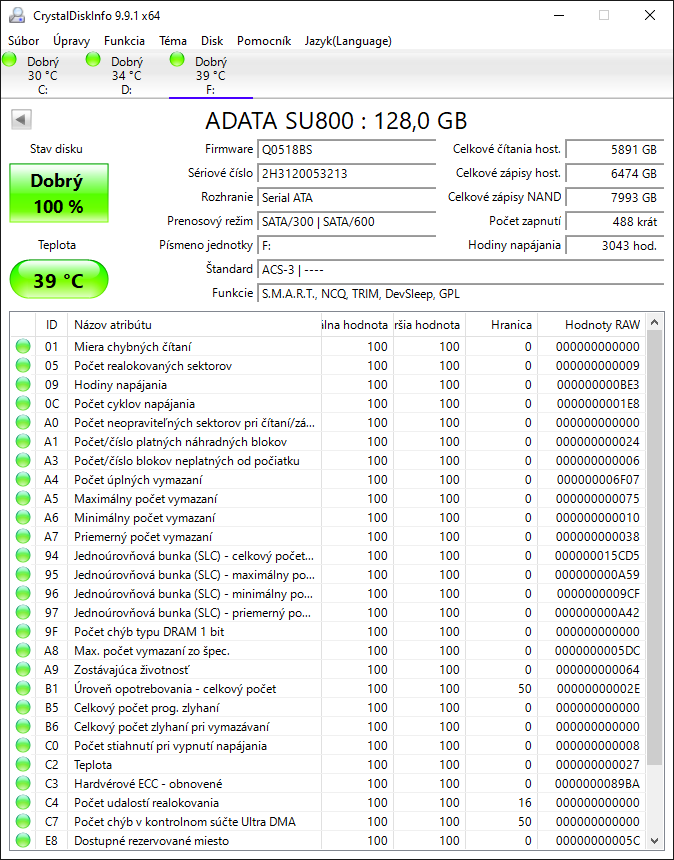Select the Počet udalostí realokovania row
Viewport: 674px width, 860px height.
tap(328, 803)
